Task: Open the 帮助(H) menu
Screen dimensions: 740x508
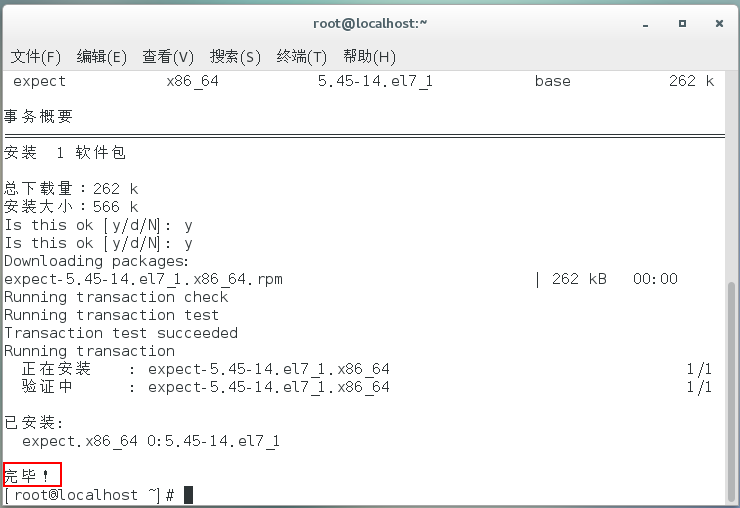Action: pyautogui.click(x=369, y=57)
